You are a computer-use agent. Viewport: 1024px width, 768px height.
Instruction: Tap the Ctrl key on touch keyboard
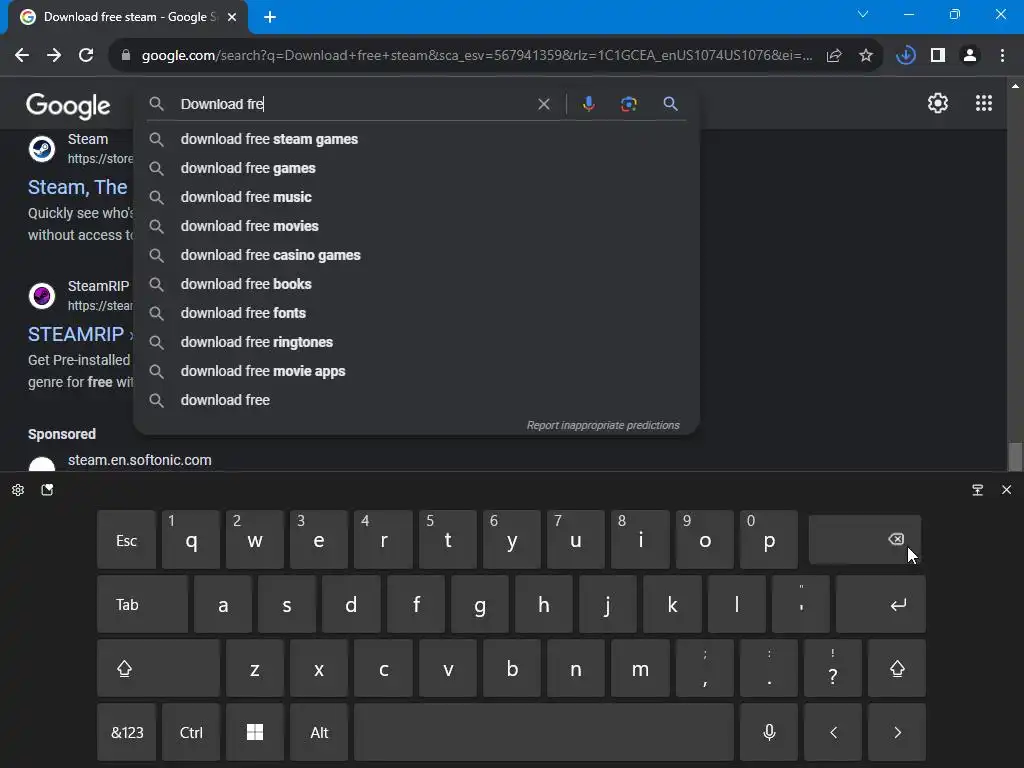[x=191, y=732]
